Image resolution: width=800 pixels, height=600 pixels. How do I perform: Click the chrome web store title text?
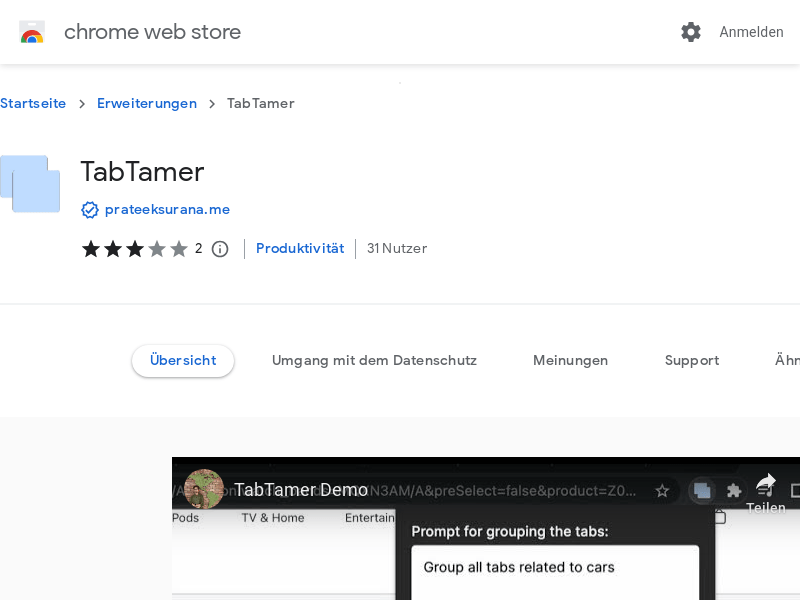[153, 32]
